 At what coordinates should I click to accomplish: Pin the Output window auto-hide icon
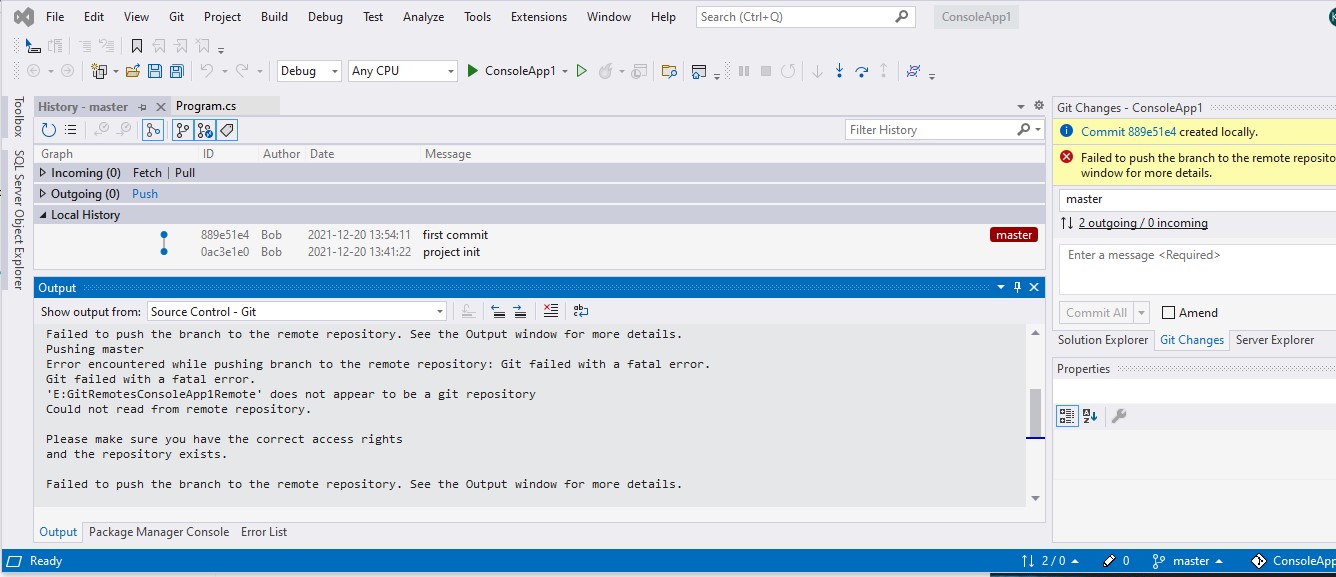[1018, 288]
